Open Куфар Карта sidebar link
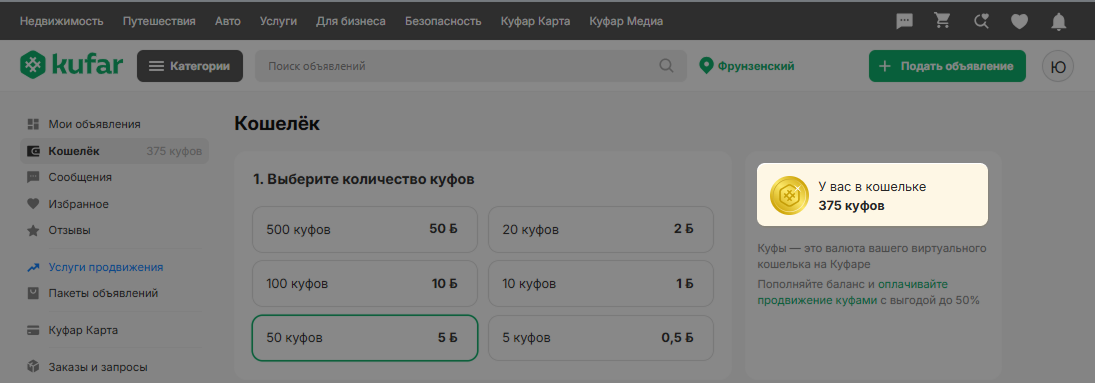The width and height of the screenshot is (1095, 383). [83, 330]
